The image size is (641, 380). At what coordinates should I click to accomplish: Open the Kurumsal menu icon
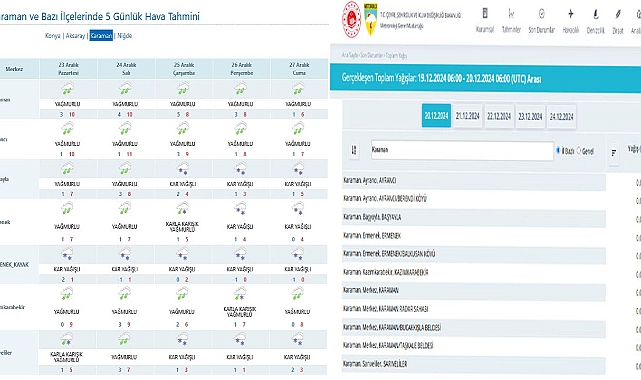coord(485,13)
